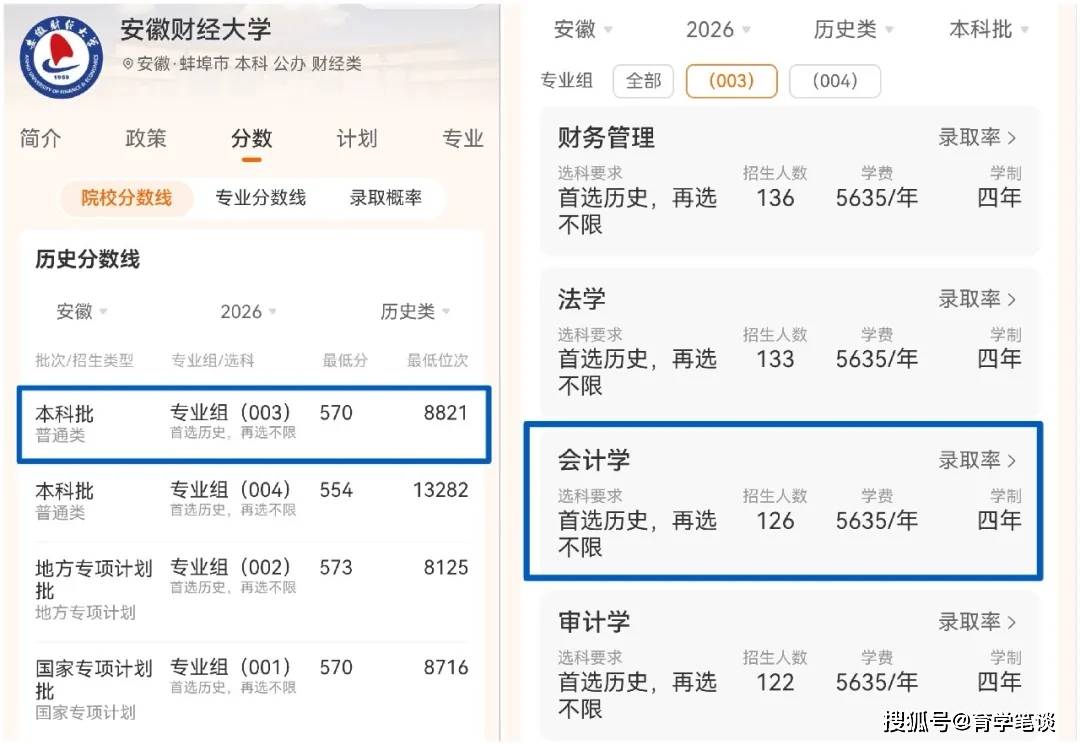Image resolution: width=1080 pixels, height=745 pixels.
Task: Click the 法学 major title
Action: coord(582,300)
